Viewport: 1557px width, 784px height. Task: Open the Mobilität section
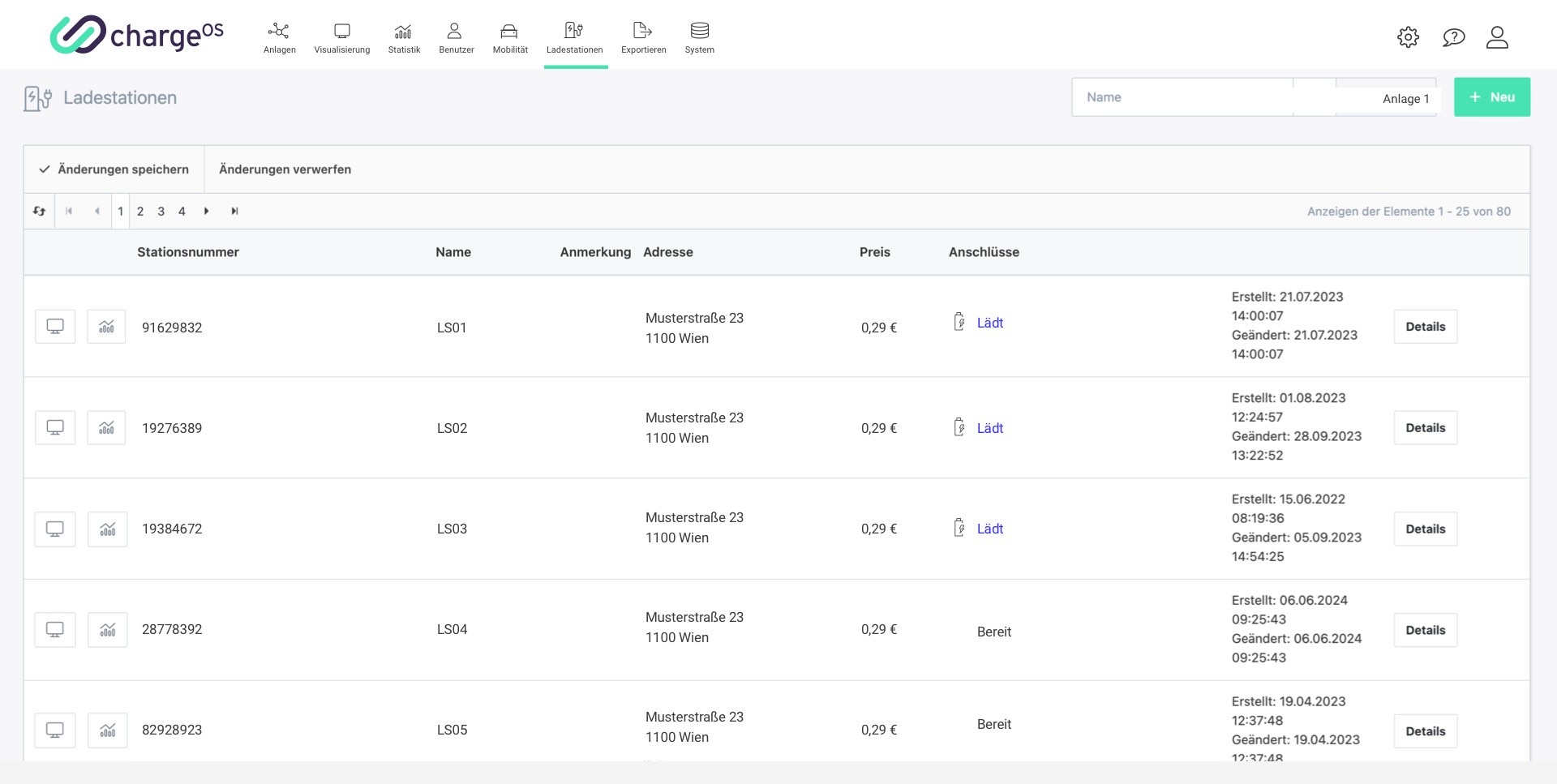click(x=510, y=37)
